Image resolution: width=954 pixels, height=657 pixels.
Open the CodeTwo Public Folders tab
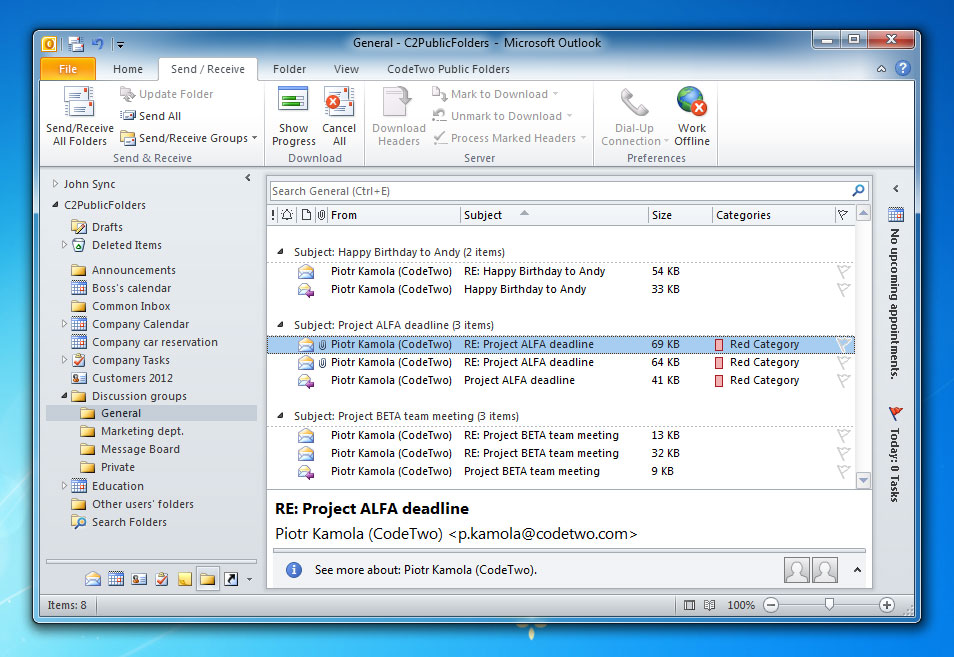[x=448, y=69]
